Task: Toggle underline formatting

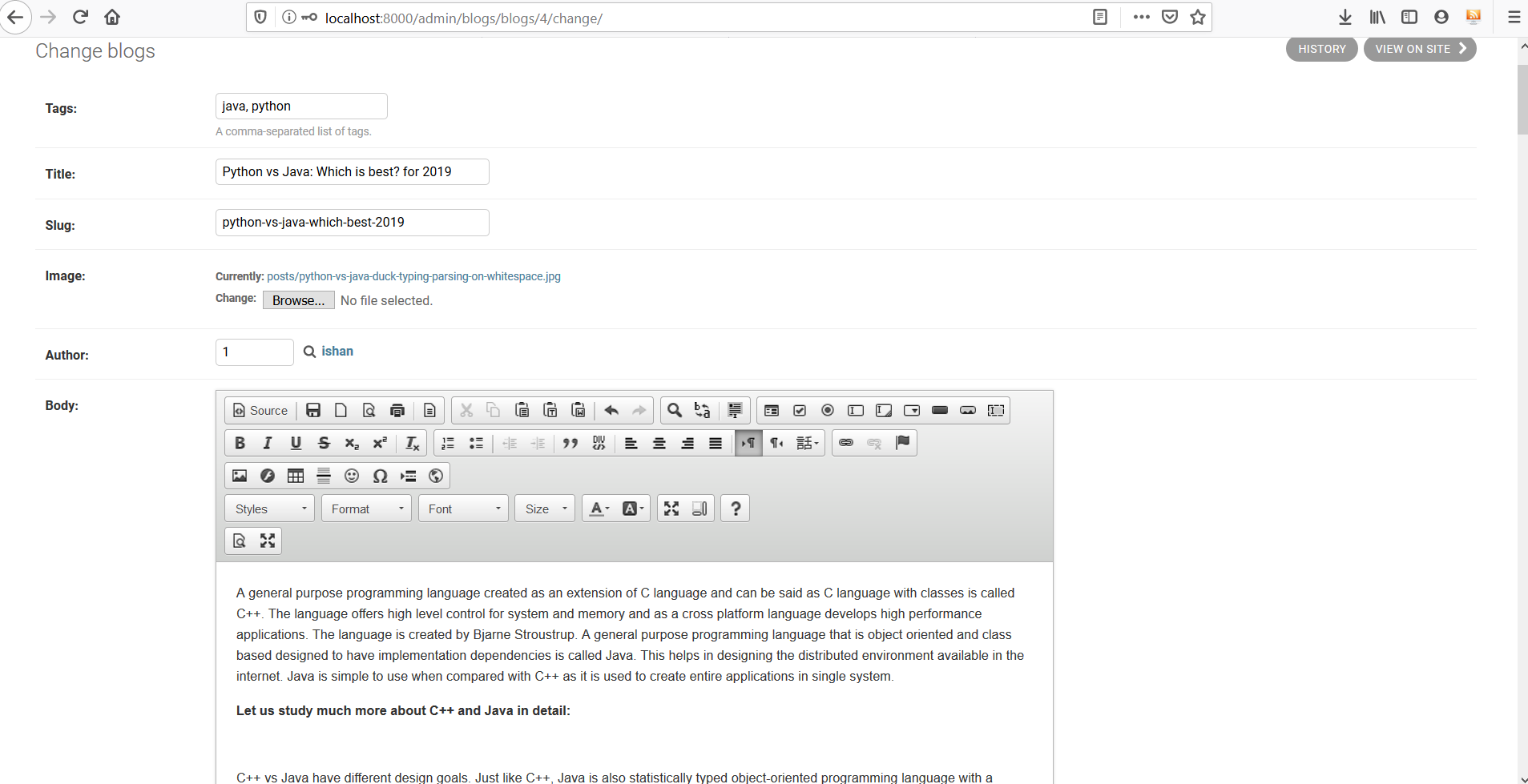Action: point(296,443)
